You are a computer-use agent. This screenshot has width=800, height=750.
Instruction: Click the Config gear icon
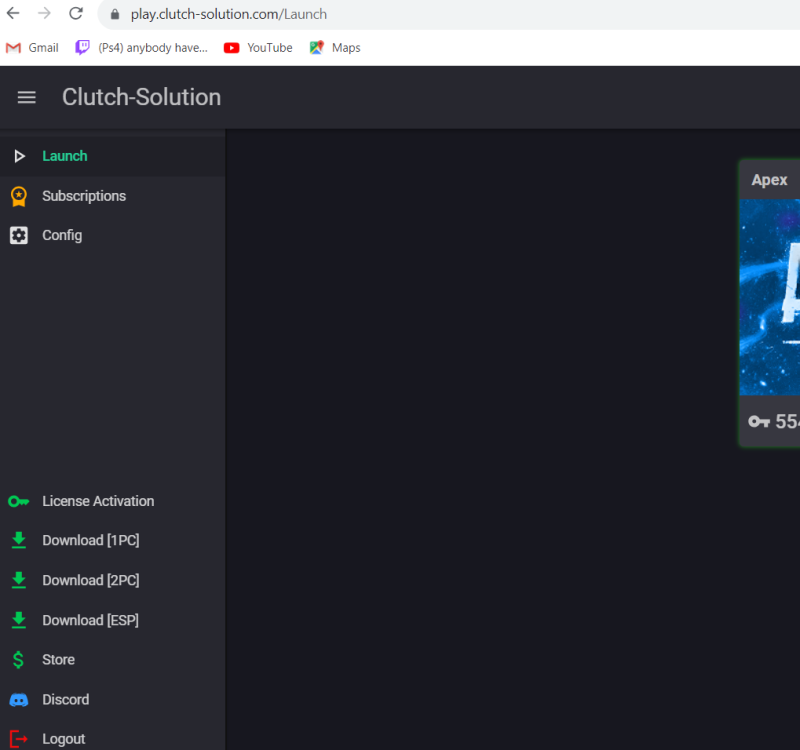pos(19,236)
